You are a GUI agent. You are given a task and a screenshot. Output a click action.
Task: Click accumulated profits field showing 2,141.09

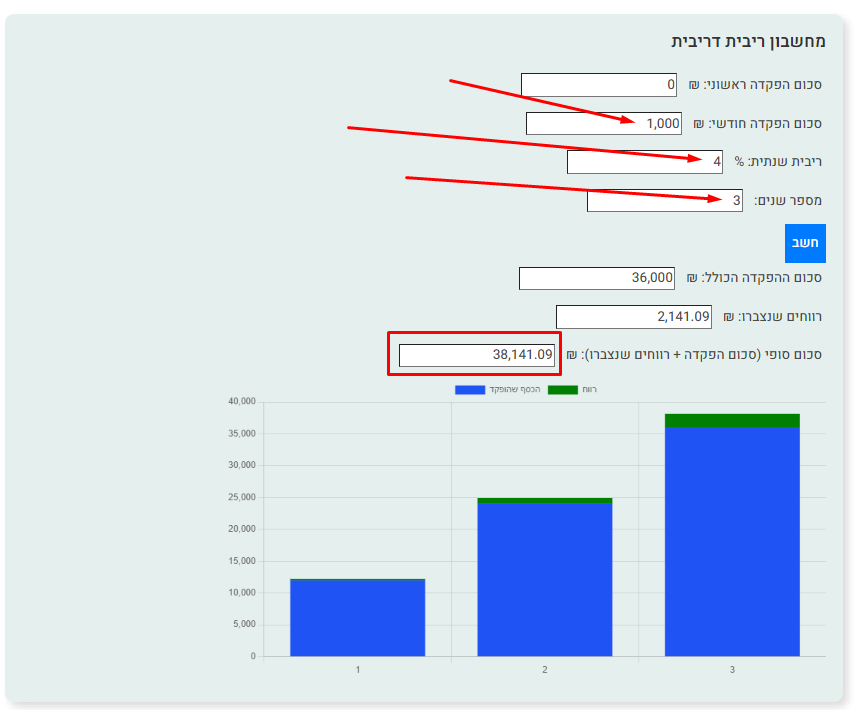[x=634, y=317]
